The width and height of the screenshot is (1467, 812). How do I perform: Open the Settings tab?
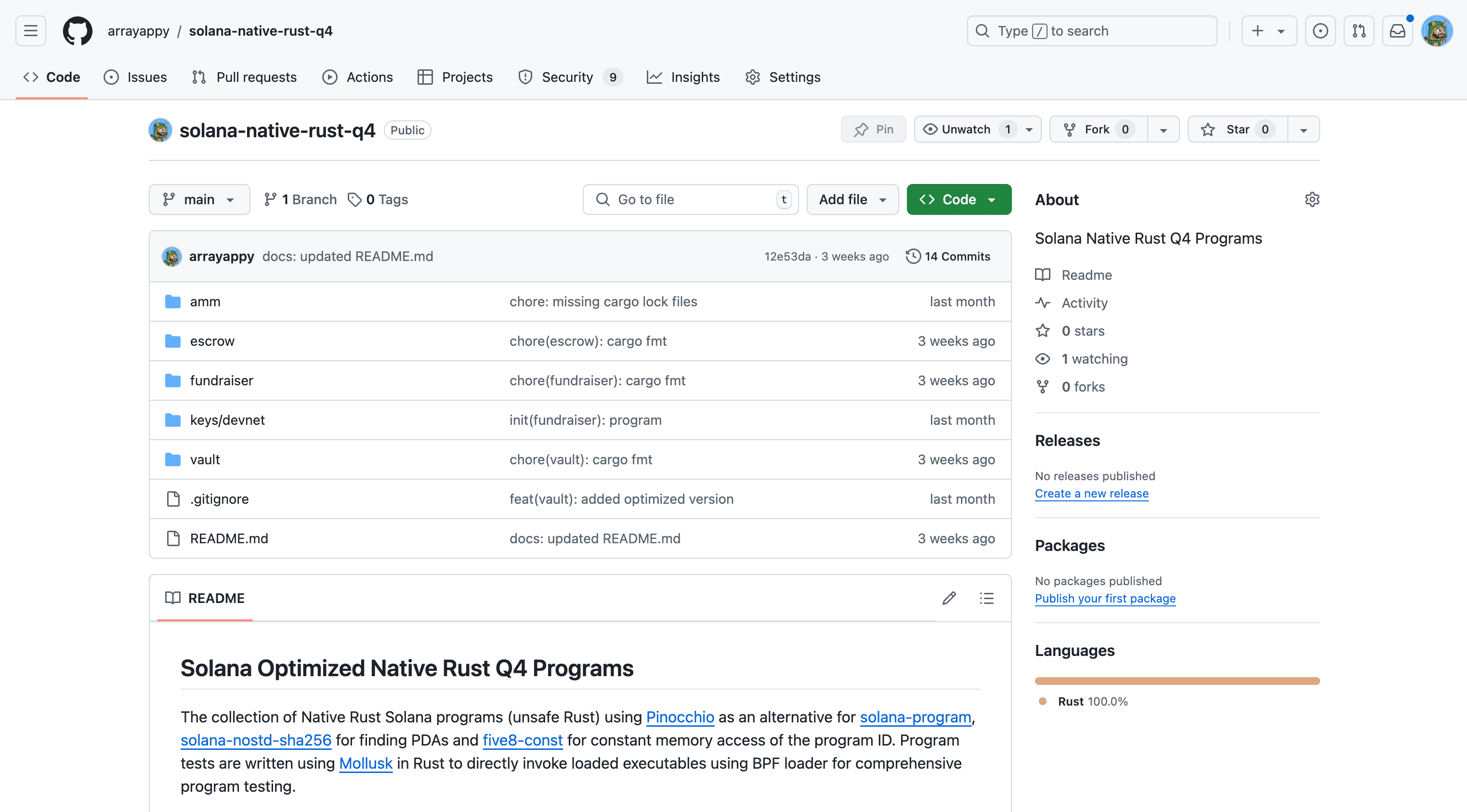coord(783,77)
